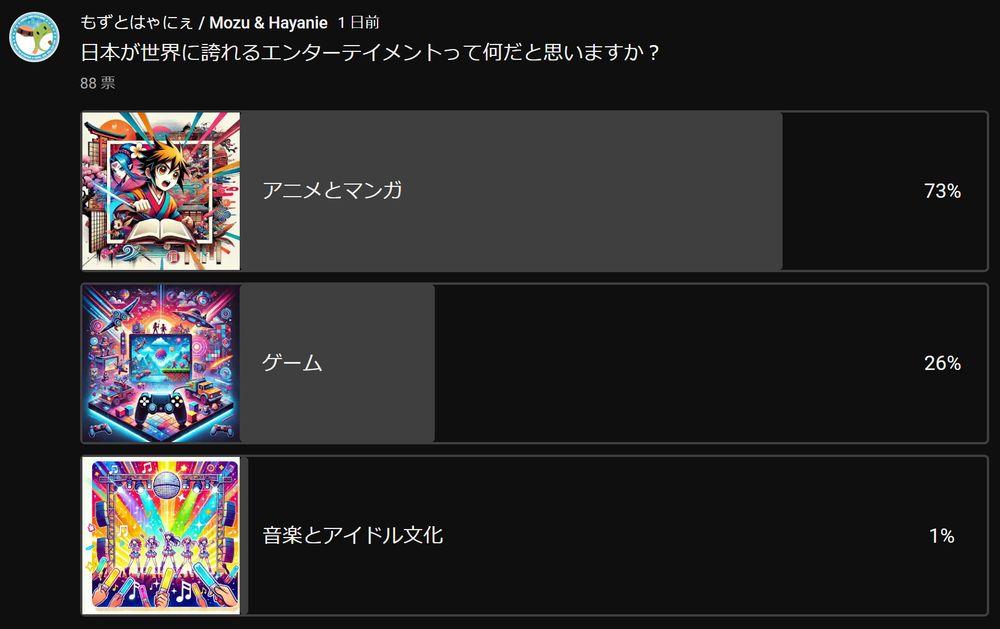Viewport: 1000px width, 629px height.
Task: Click the 73% result percentage
Action: coord(943,191)
